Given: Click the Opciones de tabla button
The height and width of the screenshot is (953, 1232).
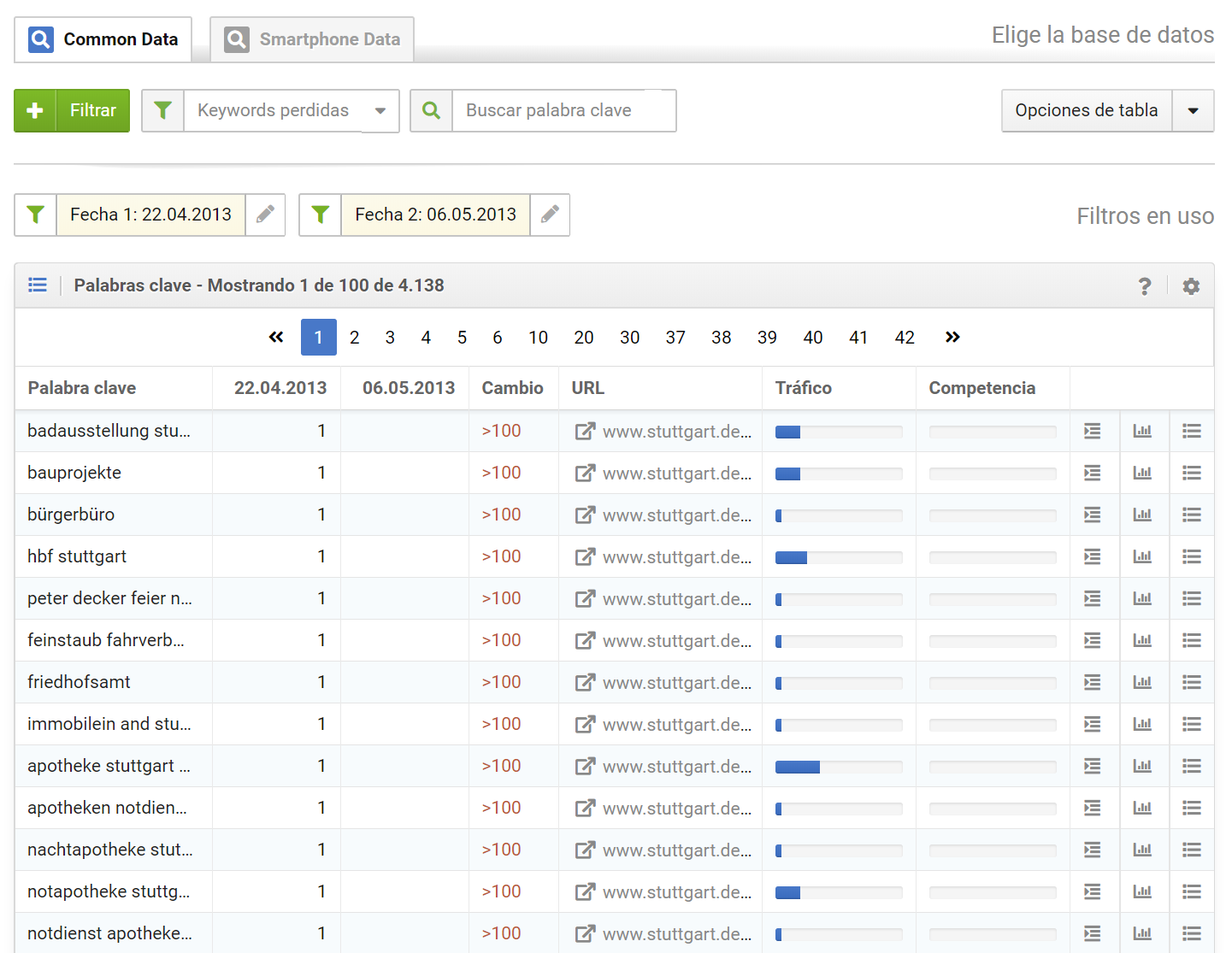Looking at the screenshot, I should click(1087, 110).
